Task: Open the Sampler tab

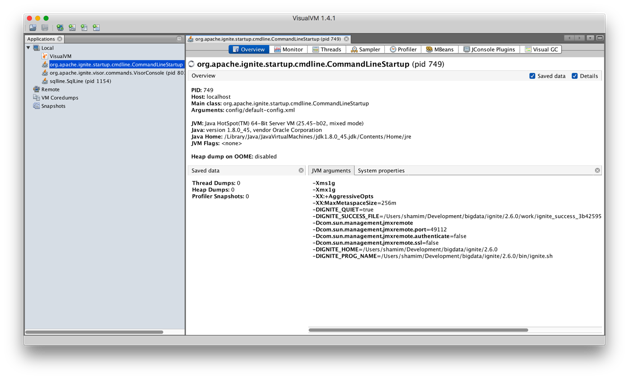Action: coord(365,49)
